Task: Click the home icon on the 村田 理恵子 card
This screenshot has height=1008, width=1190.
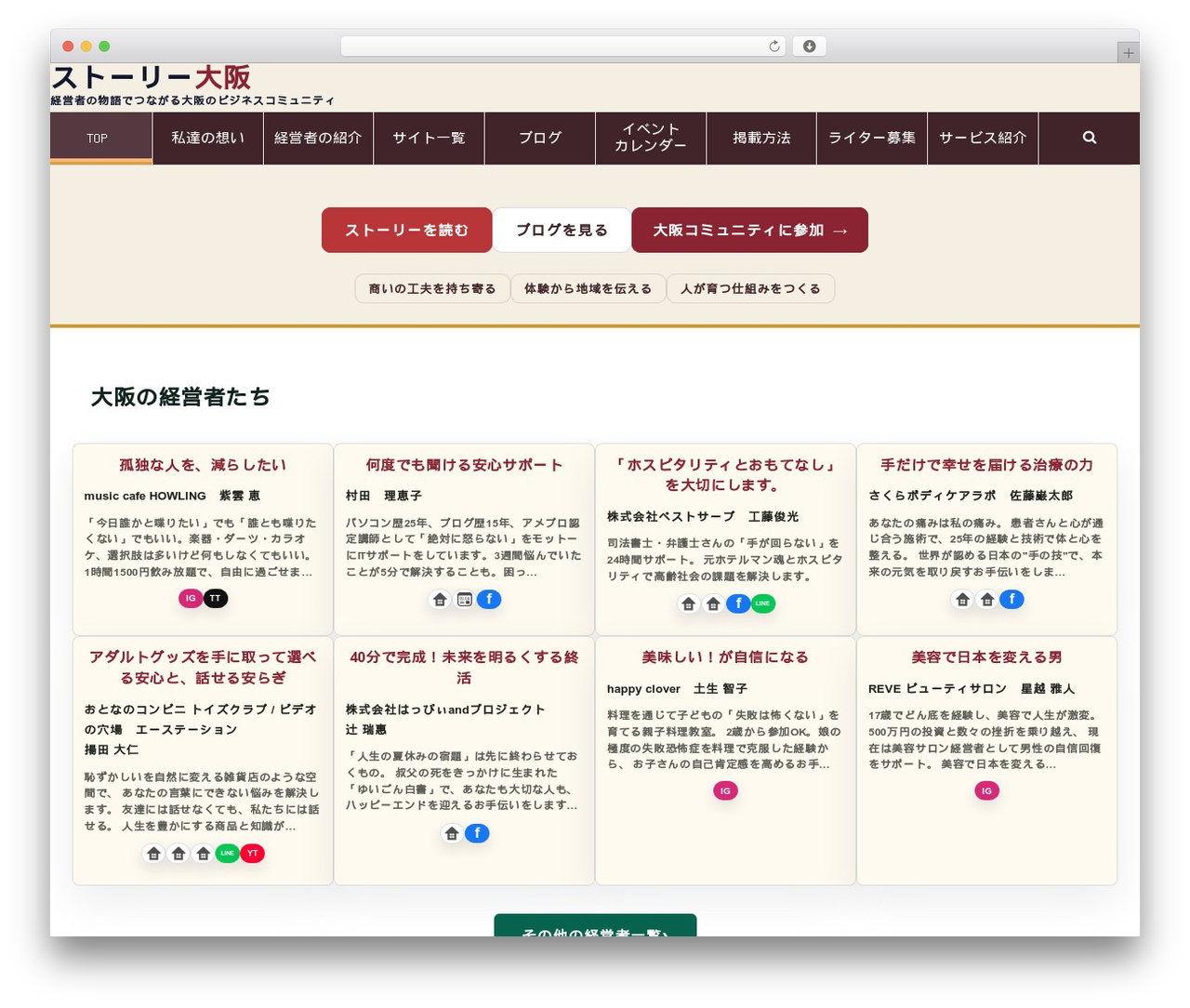Action: coord(441,600)
